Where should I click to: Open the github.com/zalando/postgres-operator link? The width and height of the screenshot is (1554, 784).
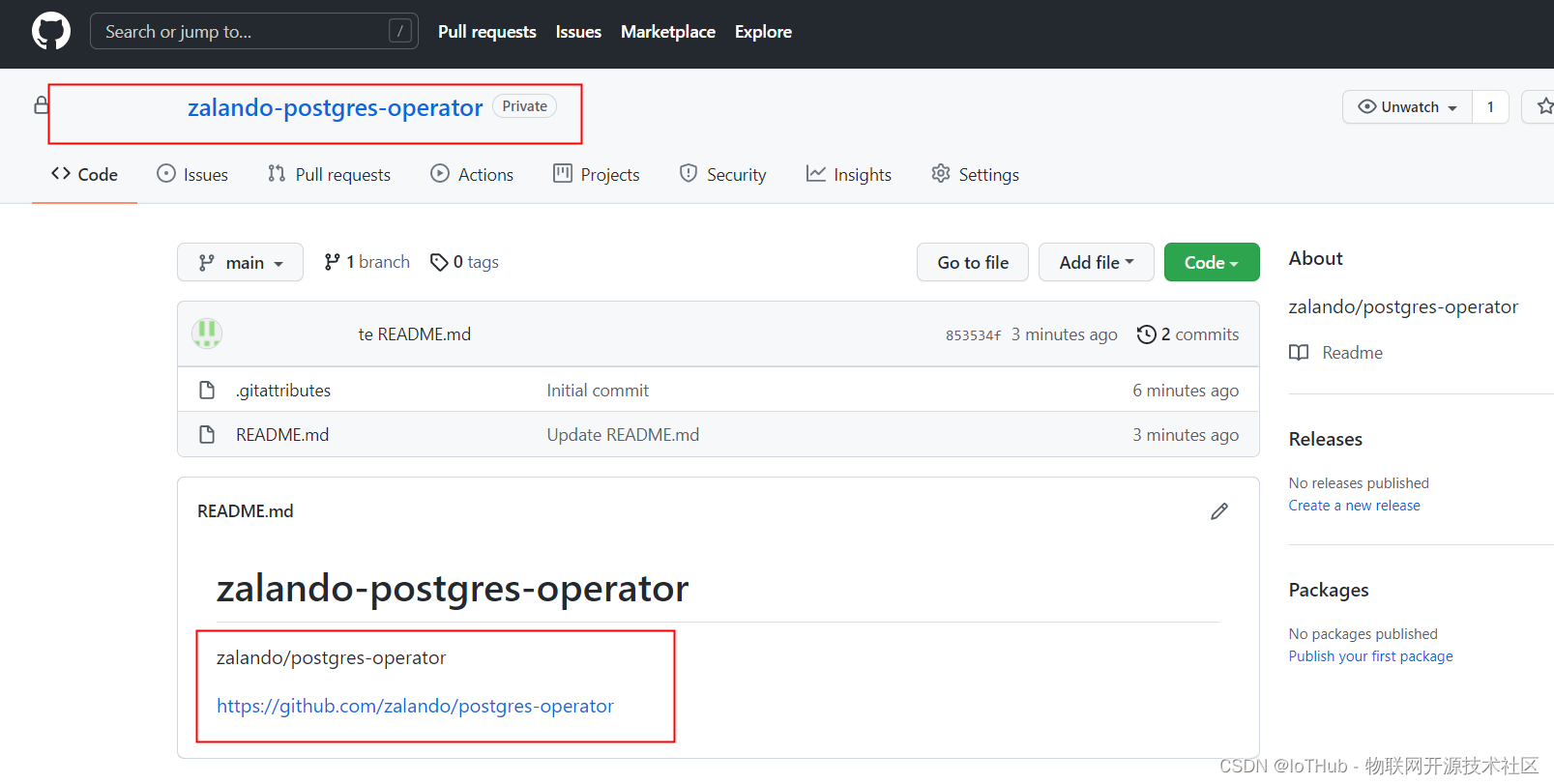coord(415,707)
